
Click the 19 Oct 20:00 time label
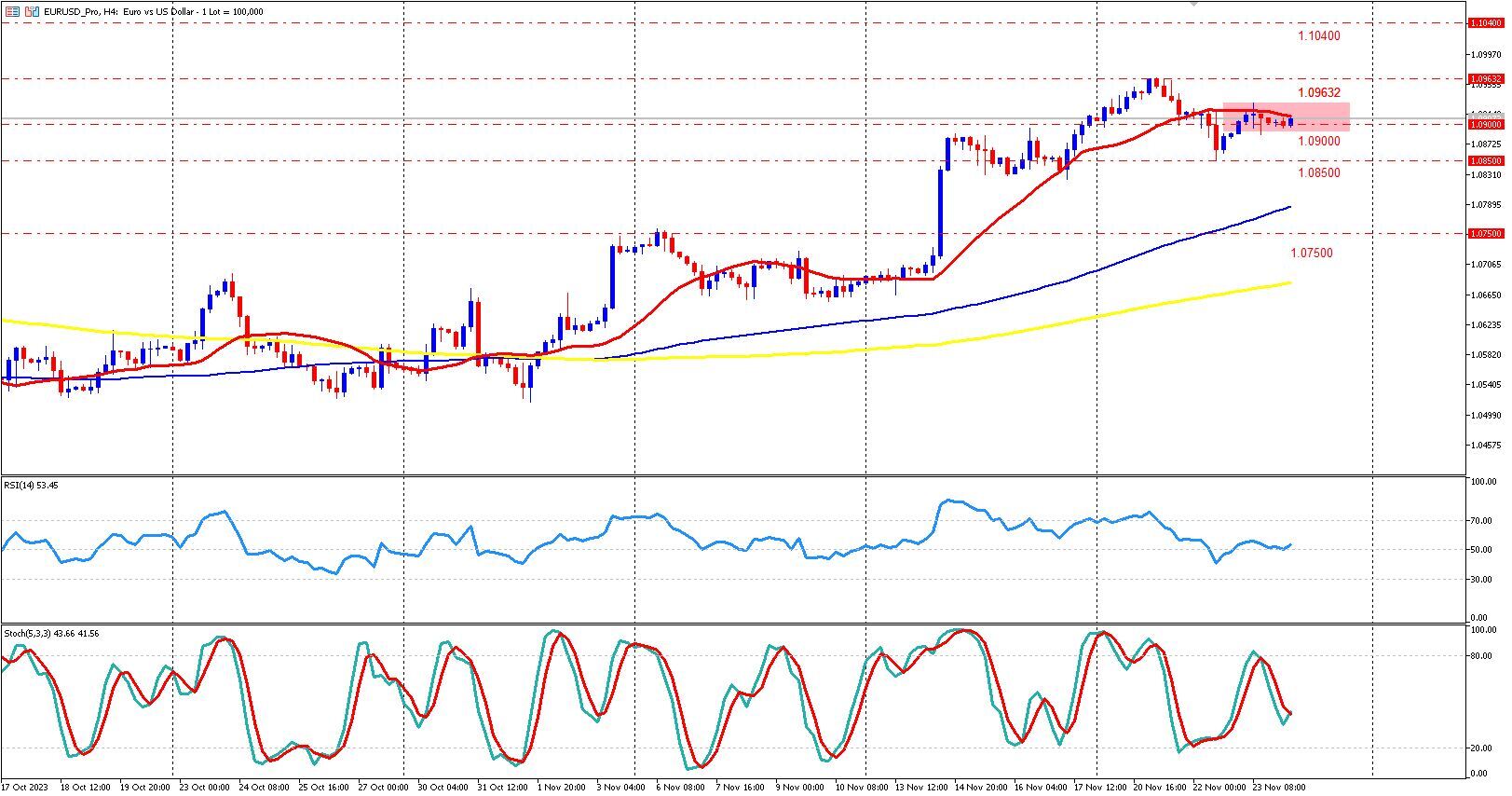[x=143, y=788]
